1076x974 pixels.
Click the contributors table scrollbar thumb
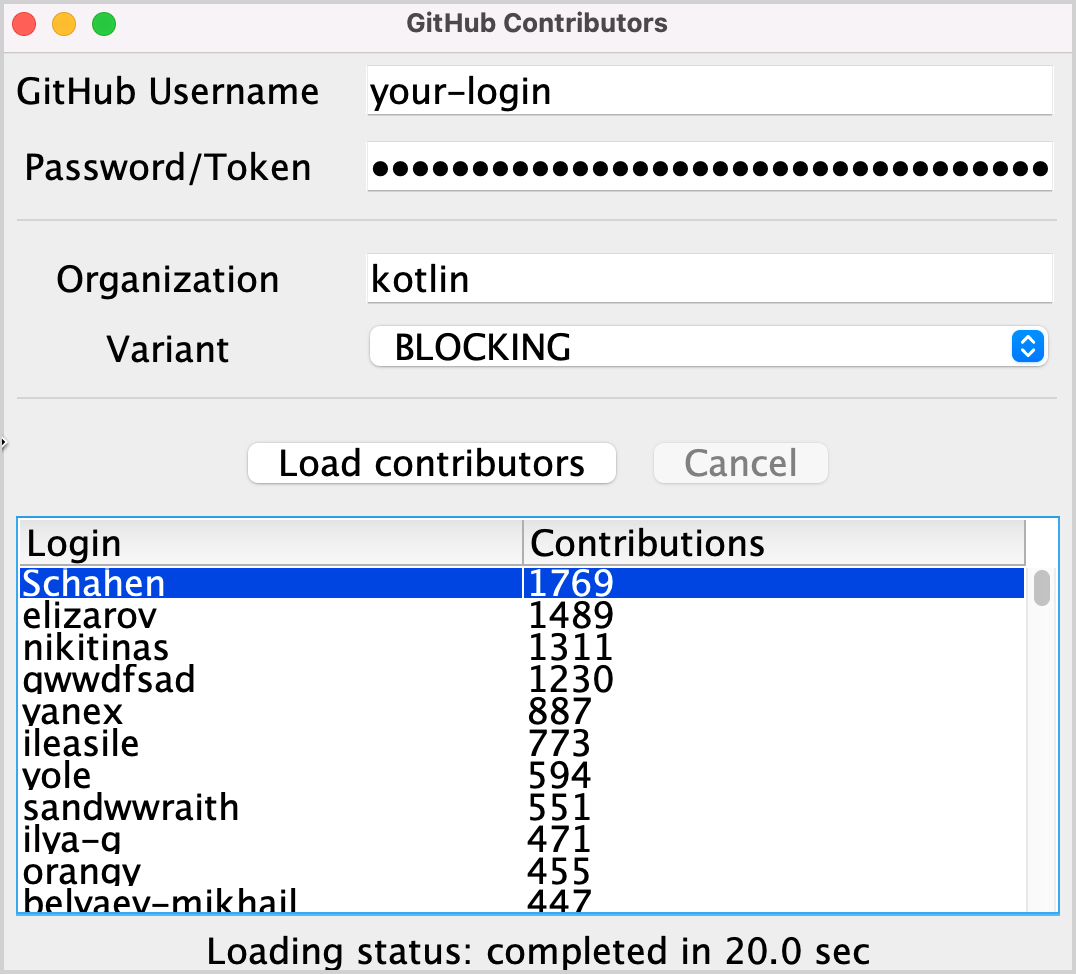(1042, 588)
